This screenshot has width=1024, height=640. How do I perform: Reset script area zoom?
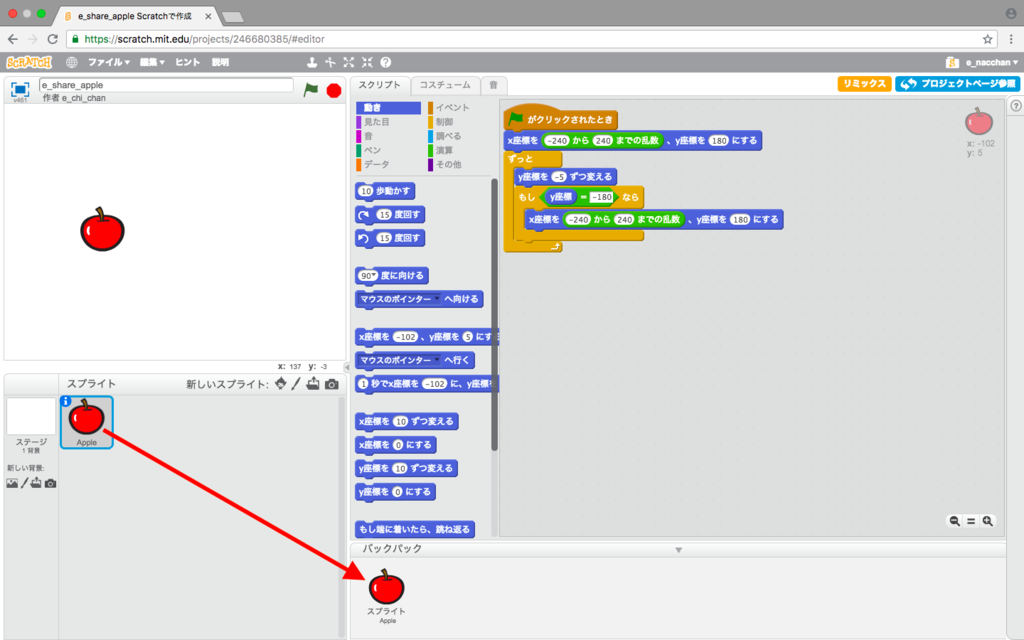click(x=970, y=520)
